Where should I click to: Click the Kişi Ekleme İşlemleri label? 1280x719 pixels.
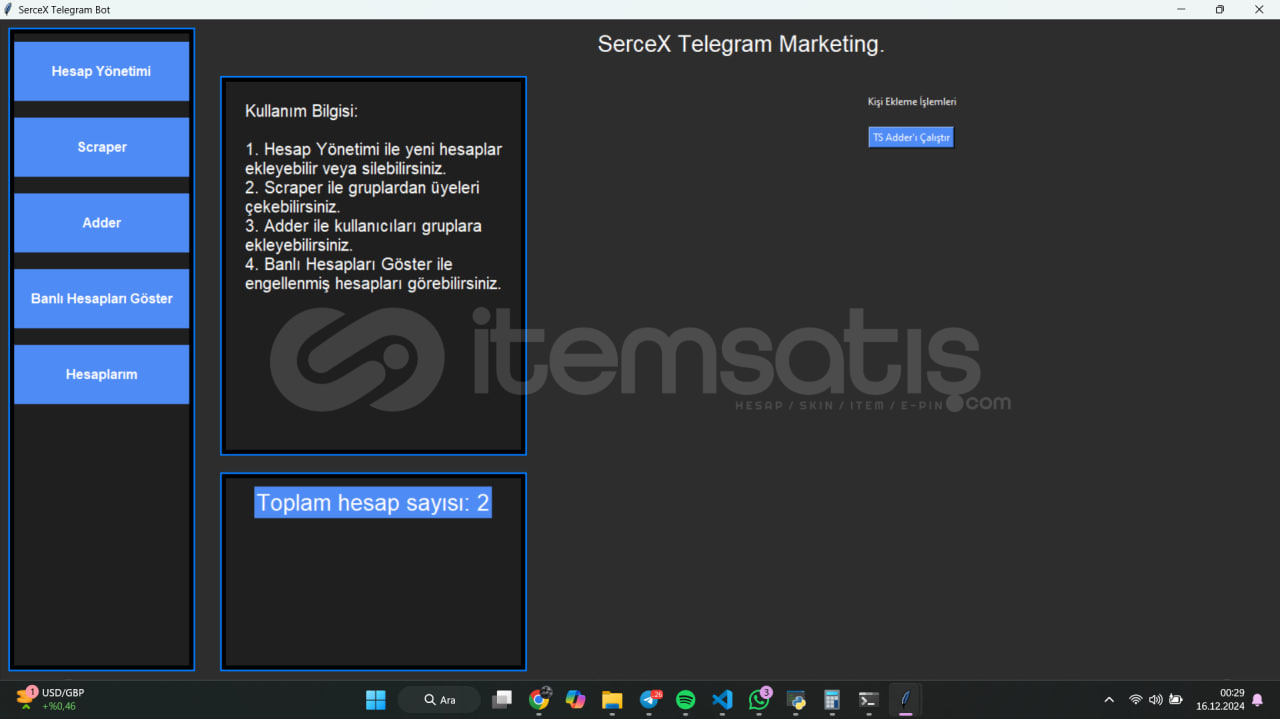coord(912,102)
